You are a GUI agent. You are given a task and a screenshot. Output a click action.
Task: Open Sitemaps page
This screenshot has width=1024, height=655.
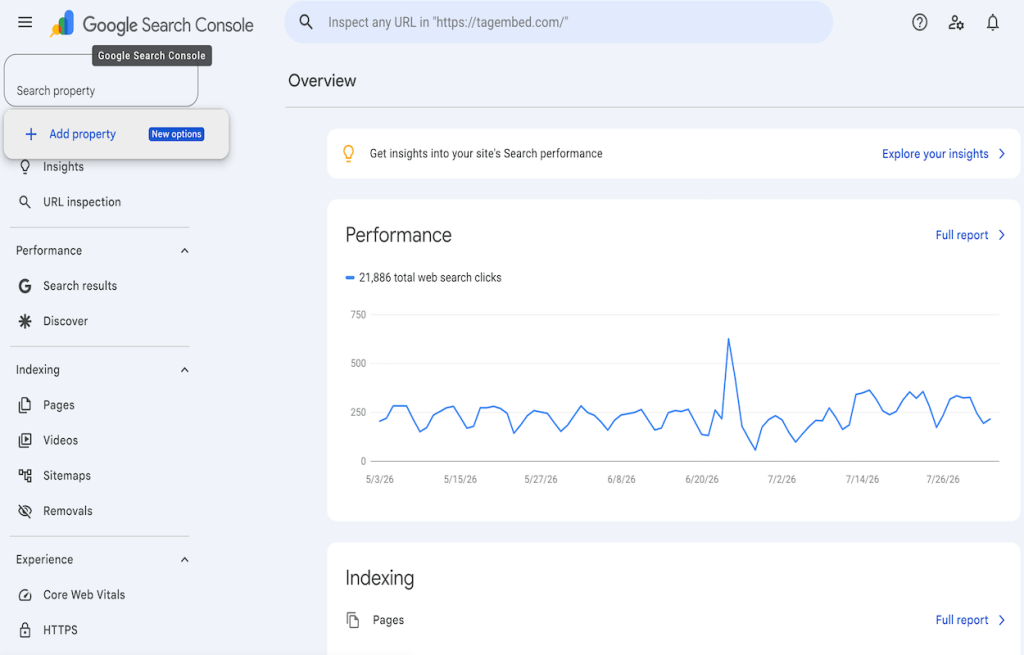pyautogui.click(x=67, y=475)
